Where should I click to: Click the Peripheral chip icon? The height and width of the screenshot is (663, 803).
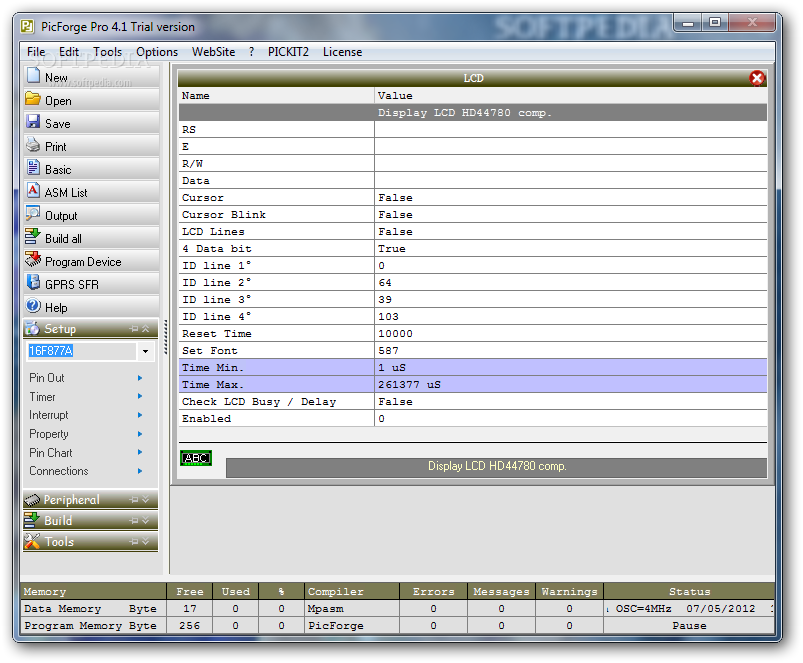pyautogui.click(x=32, y=500)
